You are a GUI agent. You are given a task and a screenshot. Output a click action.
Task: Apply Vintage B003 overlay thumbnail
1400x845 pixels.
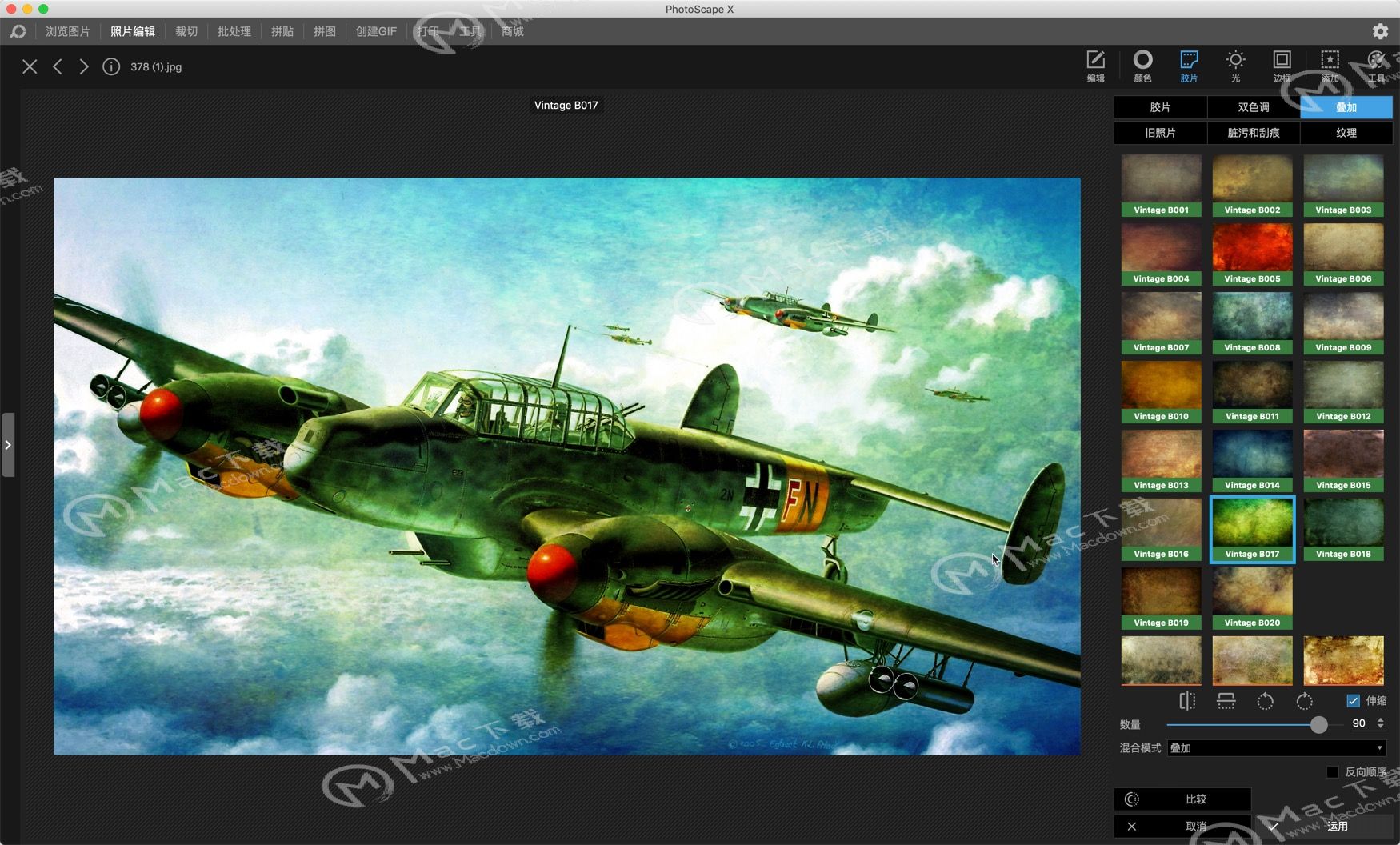coord(1343,186)
